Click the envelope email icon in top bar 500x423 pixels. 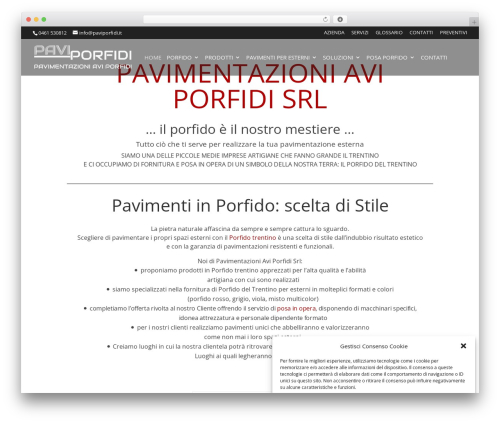click(x=75, y=33)
